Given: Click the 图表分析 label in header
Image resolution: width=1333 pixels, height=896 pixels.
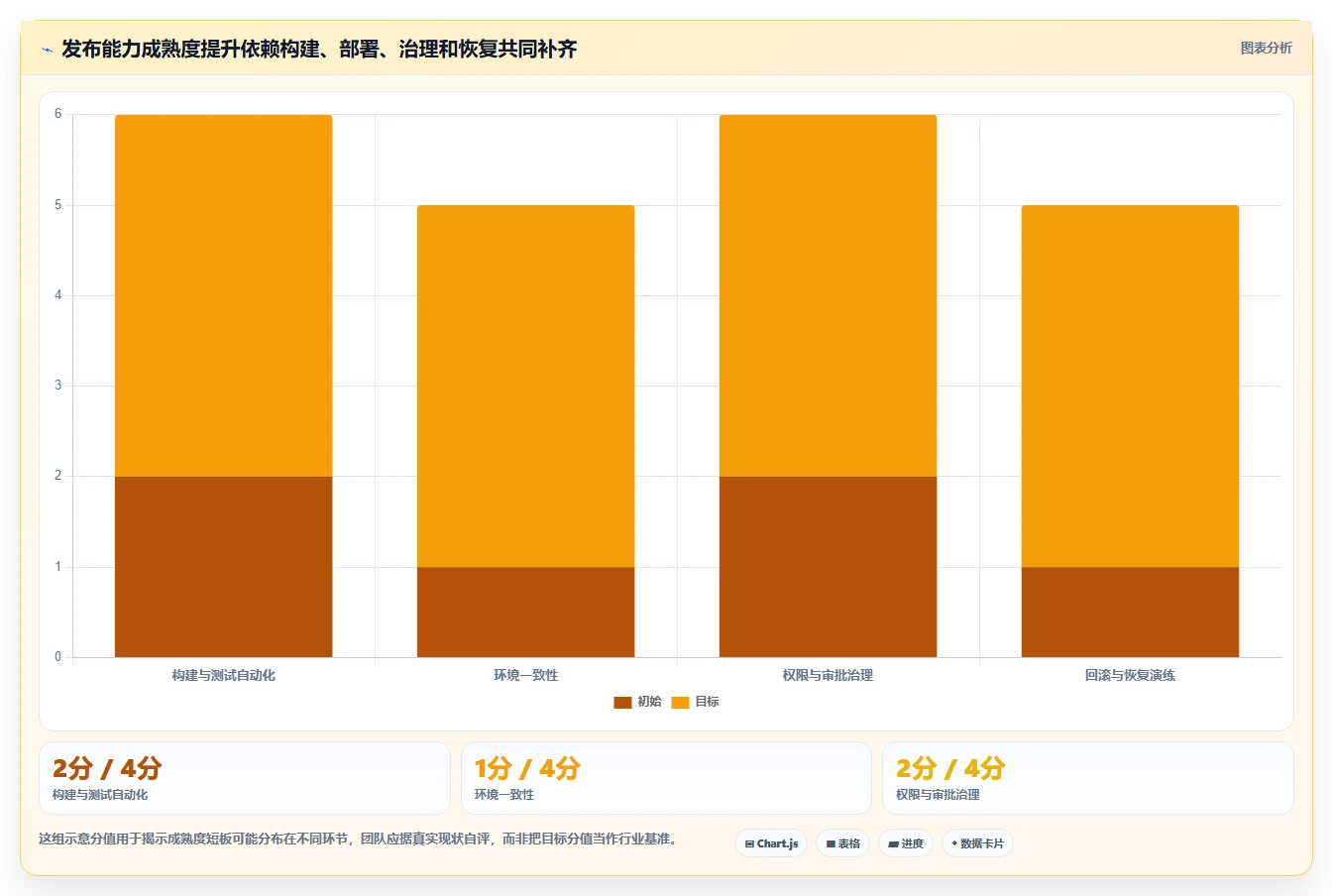Looking at the screenshot, I should pyautogui.click(x=1266, y=48).
